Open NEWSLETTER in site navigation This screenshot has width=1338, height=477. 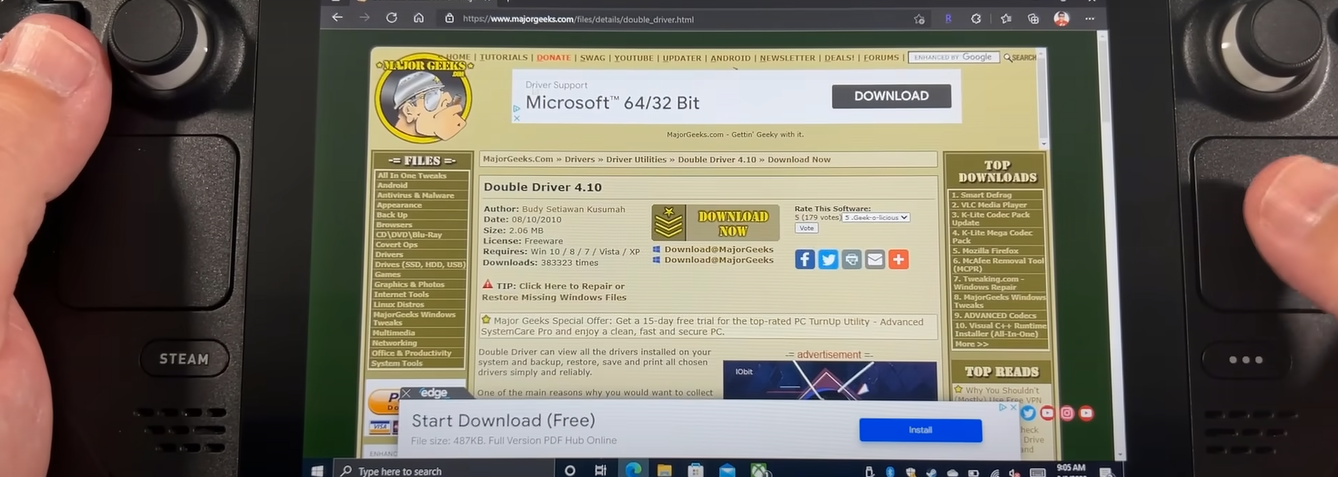coord(787,58)
